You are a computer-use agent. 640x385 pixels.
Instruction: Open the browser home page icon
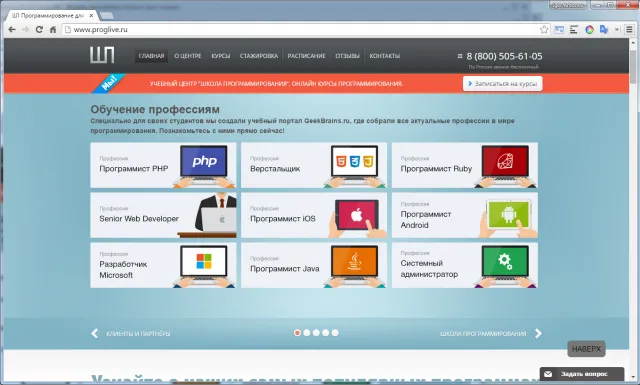click(x=53, y=30)
